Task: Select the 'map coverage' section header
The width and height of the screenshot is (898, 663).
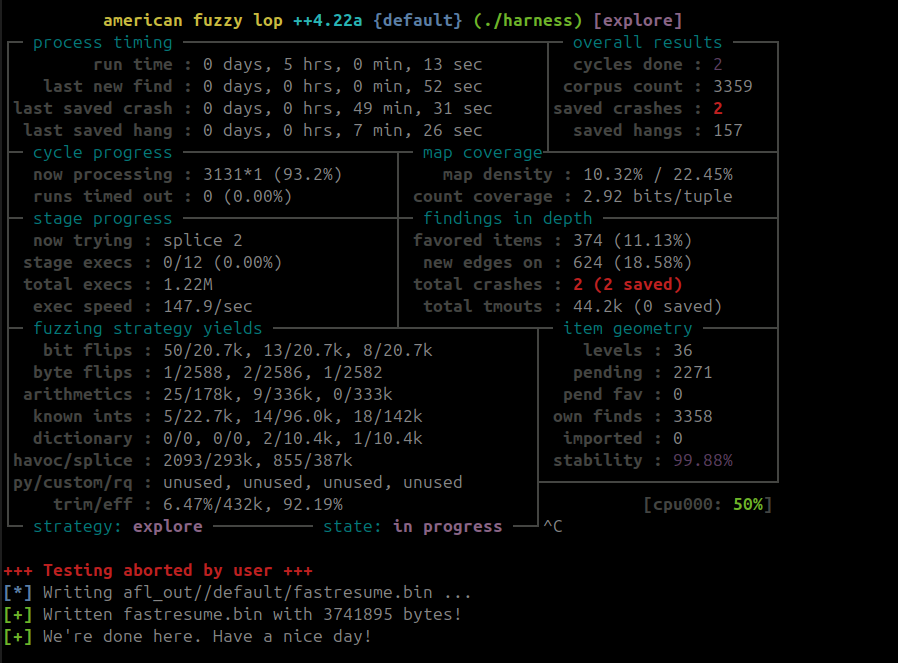Action: click(x=482, y=153)
